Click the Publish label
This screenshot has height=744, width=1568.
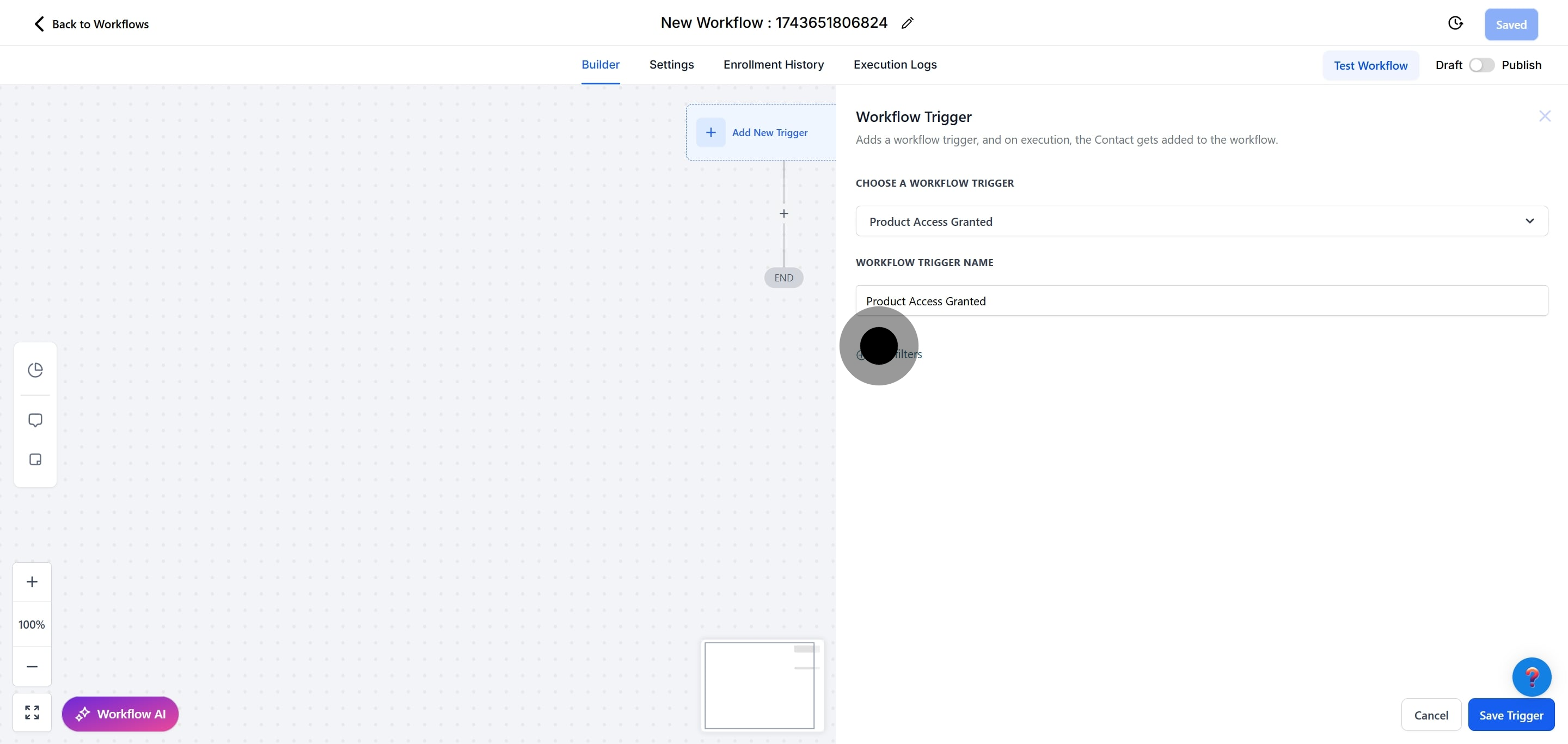[1521, 65]
